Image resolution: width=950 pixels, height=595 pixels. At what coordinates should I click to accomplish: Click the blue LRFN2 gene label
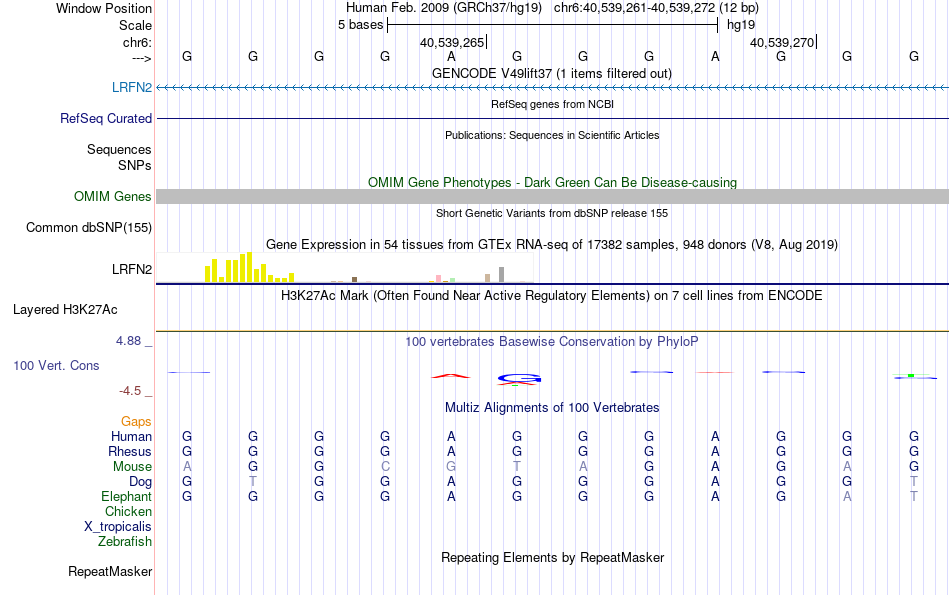[x=132, y=87]
